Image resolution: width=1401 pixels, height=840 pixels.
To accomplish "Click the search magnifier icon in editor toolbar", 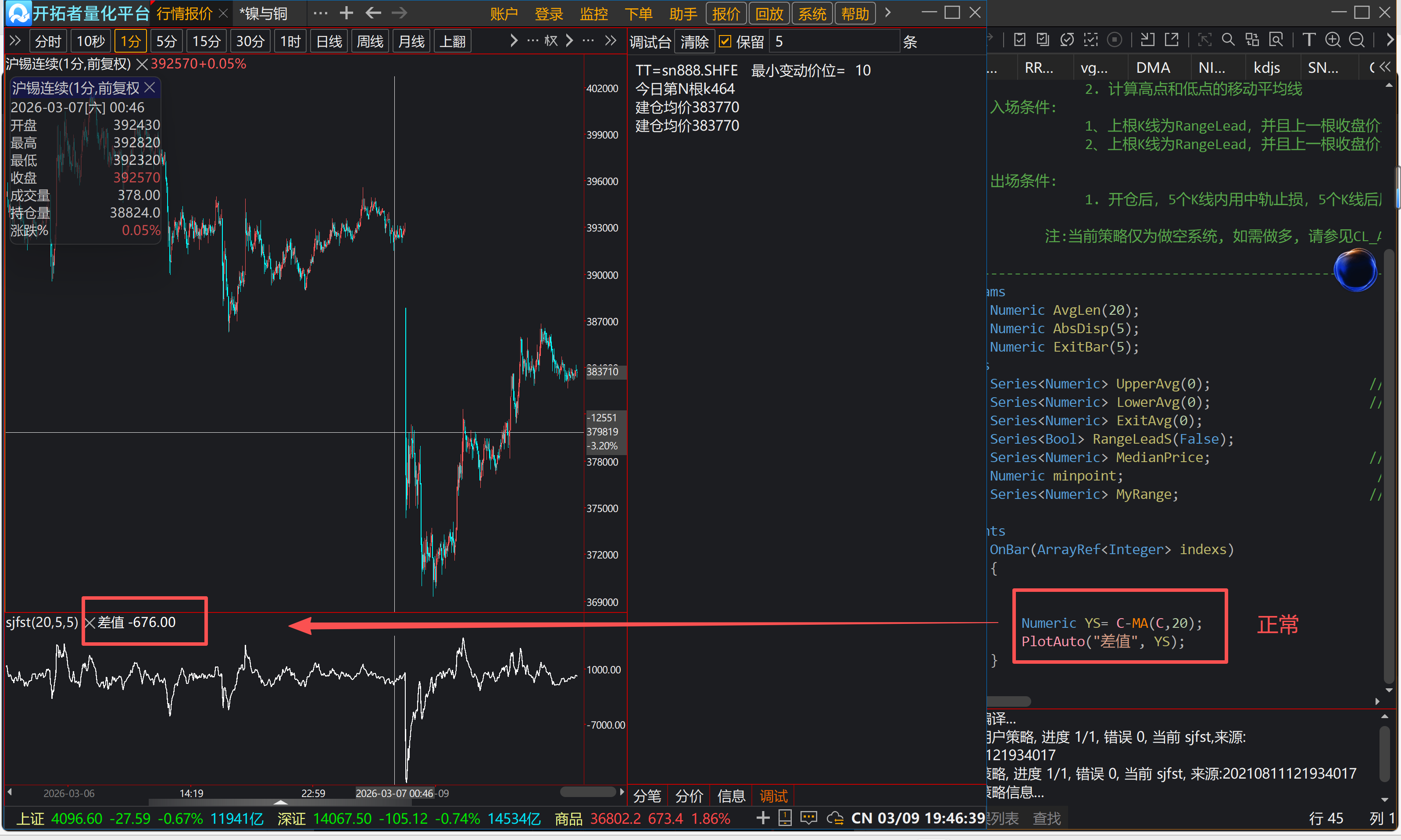I will [x=1228, y=39].
